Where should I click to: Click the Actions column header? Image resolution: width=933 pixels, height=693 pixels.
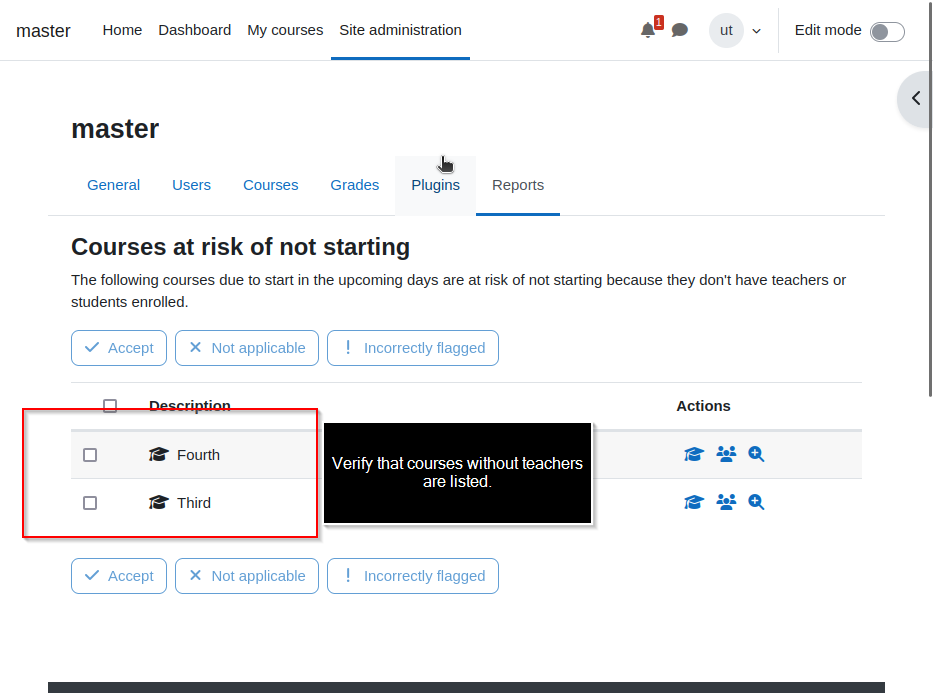703,406
